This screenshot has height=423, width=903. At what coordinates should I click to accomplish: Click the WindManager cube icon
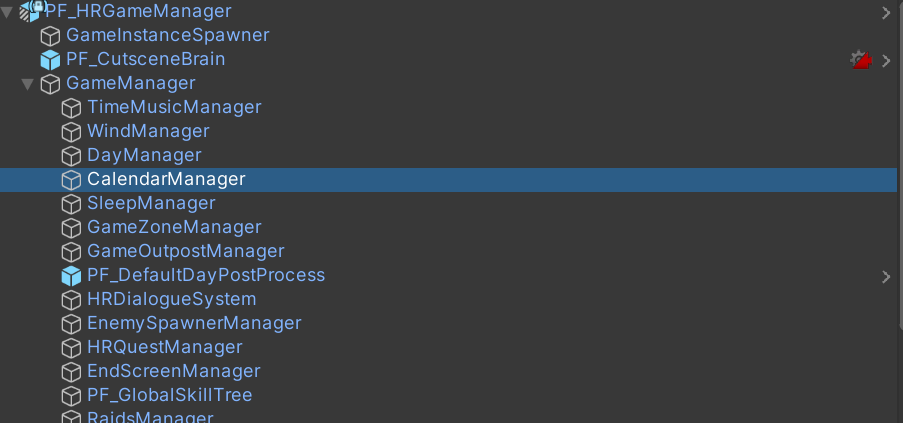(71, 132)
